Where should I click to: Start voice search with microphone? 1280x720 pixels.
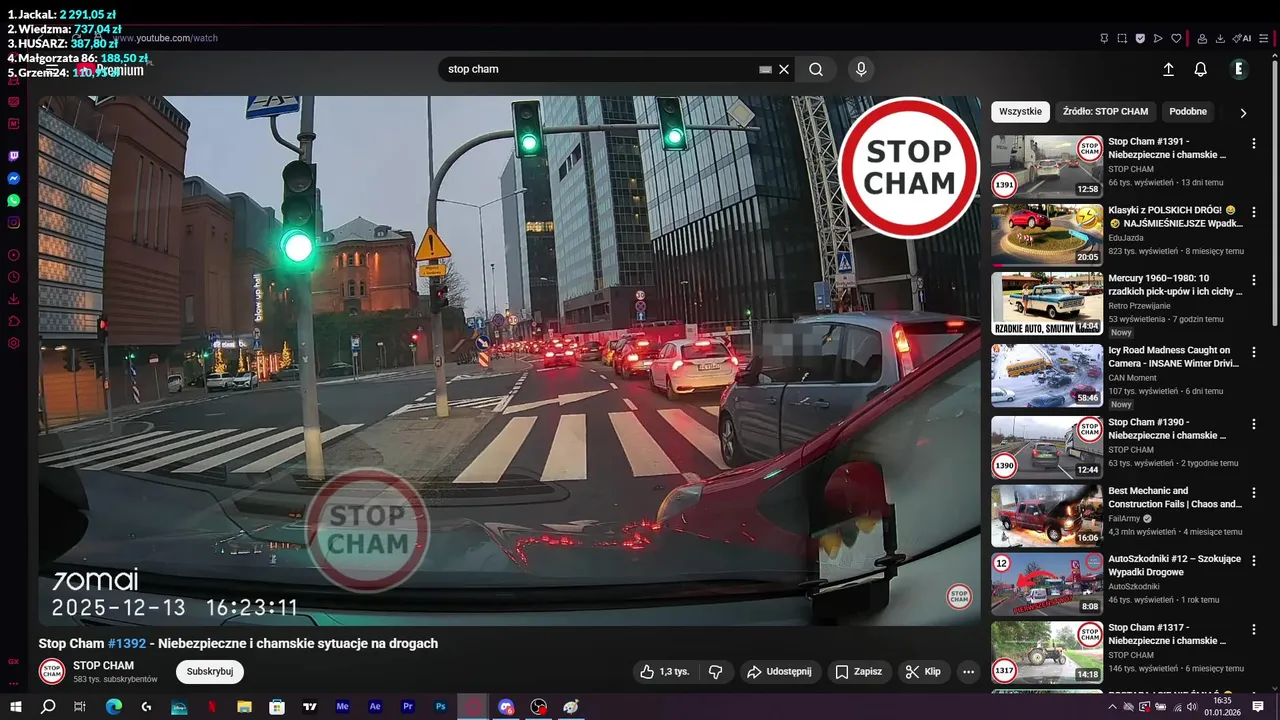point(861,69)
